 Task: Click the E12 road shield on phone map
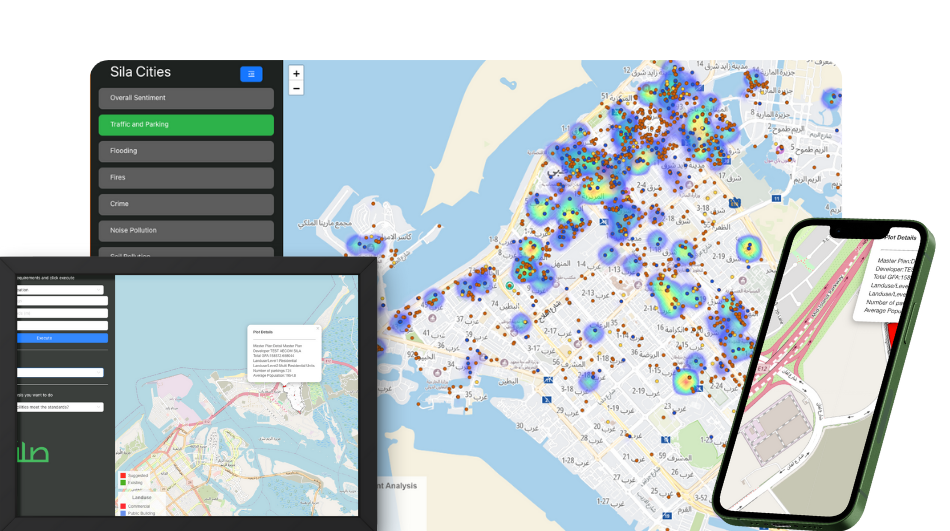pyautogui.click(x=762, y=369)
